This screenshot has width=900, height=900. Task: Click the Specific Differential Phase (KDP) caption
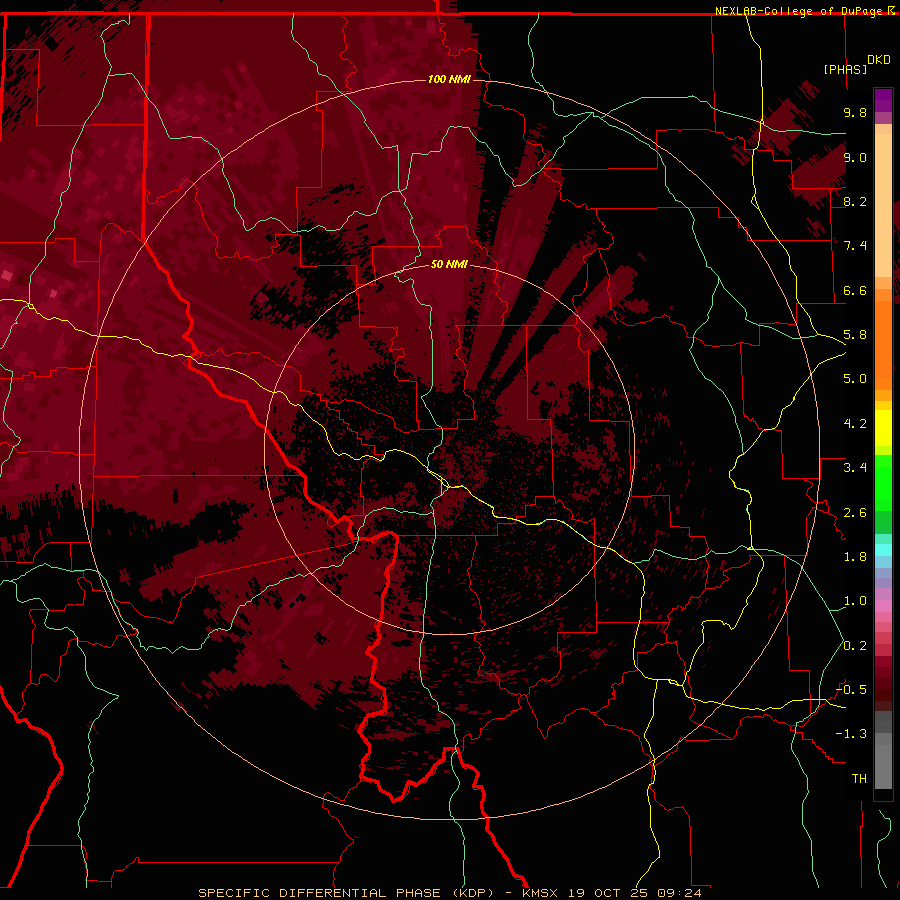(x=346, y=893)
